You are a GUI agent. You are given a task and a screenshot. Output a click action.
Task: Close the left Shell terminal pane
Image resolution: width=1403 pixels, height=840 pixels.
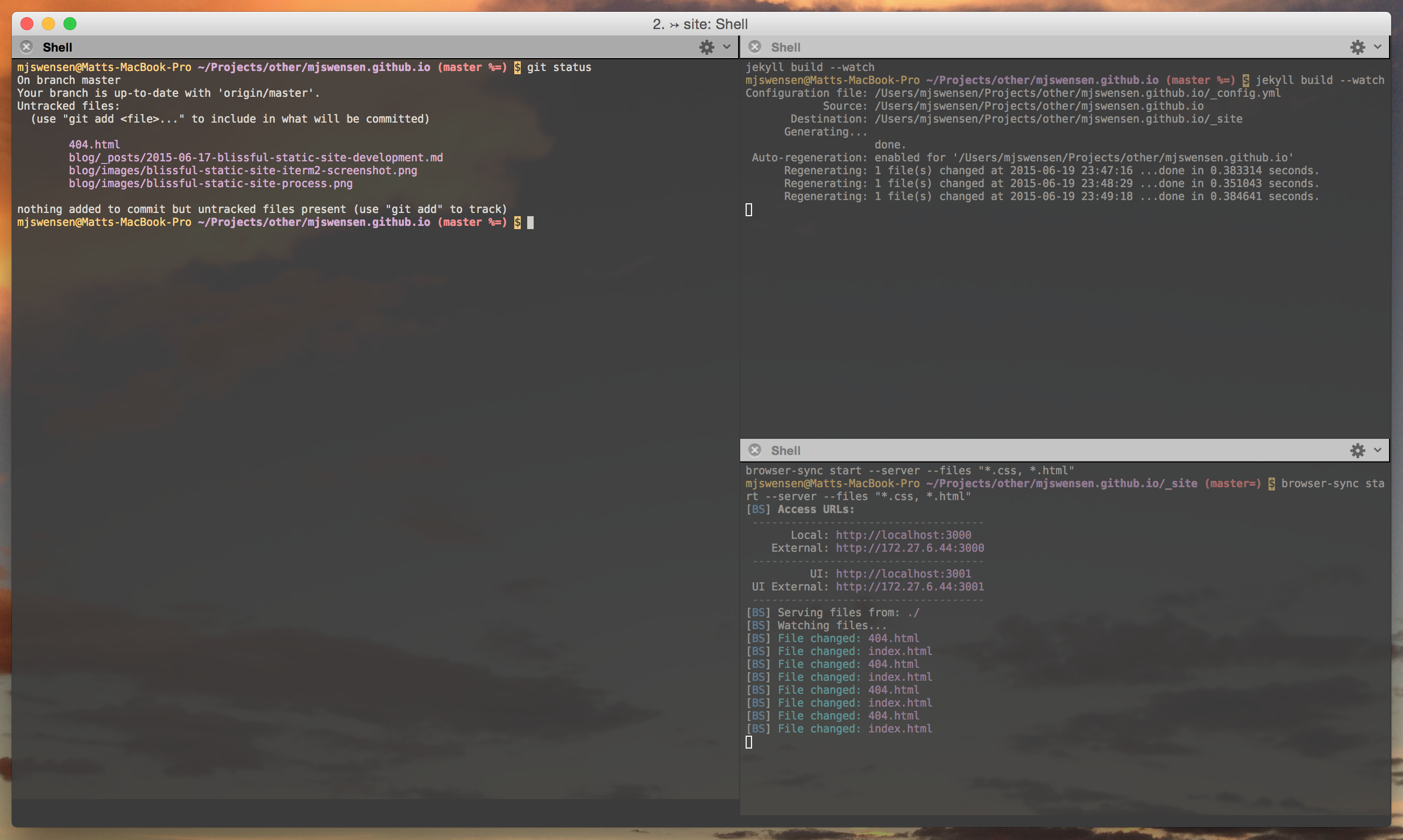[26, 47]
